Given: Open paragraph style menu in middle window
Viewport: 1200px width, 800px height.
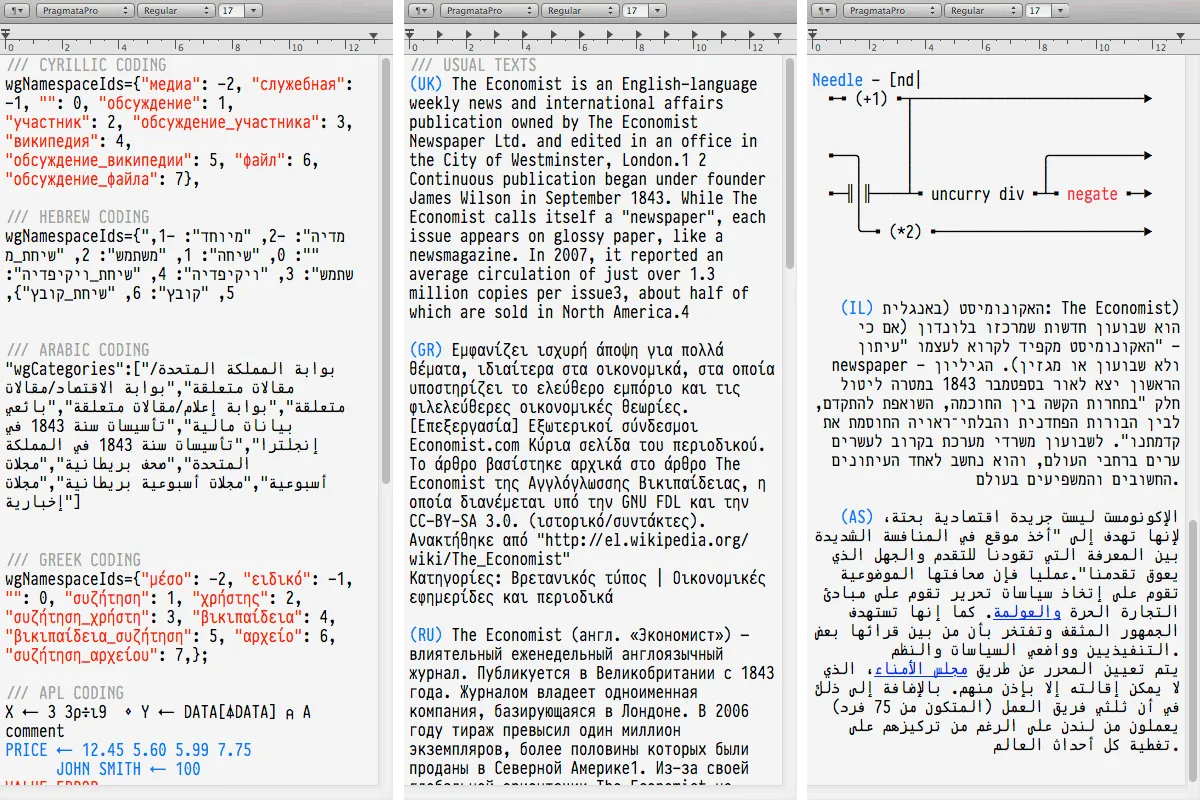Looking at the screenshot, I should (422, 10).
